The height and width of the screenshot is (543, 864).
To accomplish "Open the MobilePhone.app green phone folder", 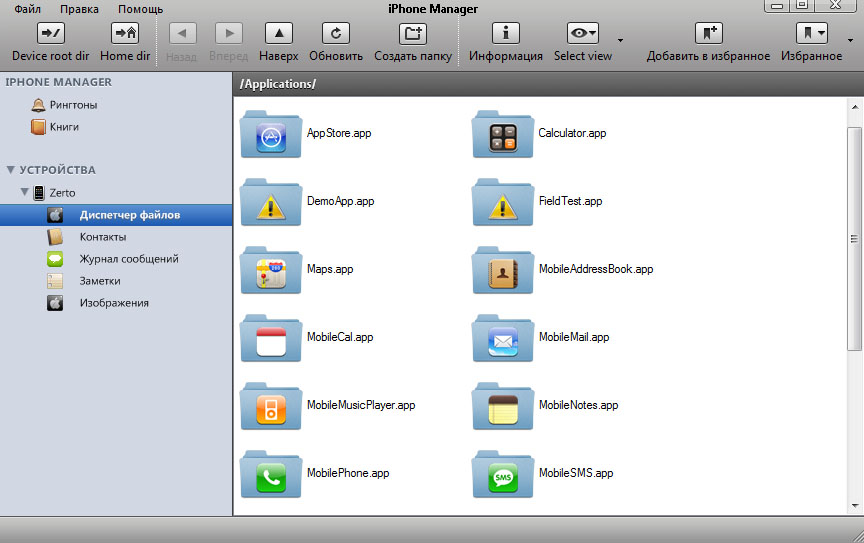I will click(x=271, y=474).
